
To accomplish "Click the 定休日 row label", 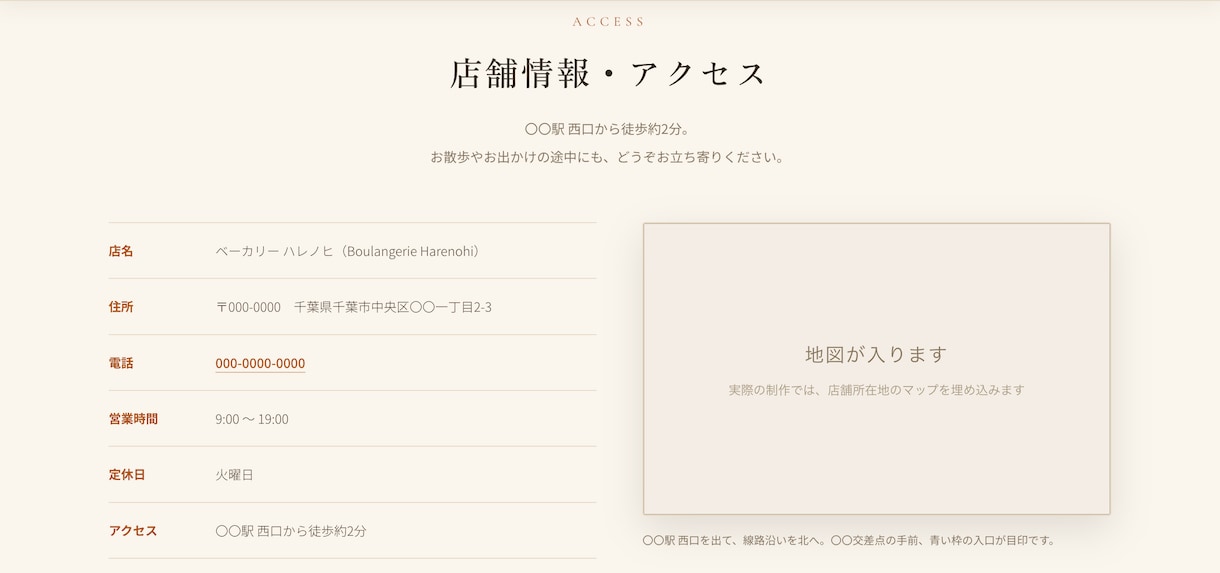I will tap(127, 475).
